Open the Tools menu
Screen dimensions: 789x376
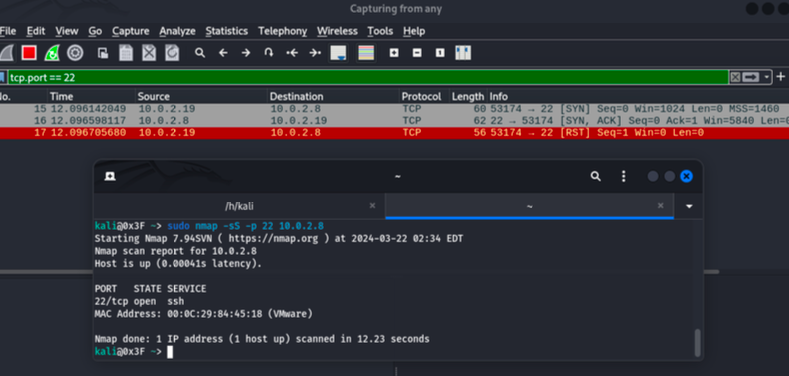pyautogui.click(x=380, y=31)
